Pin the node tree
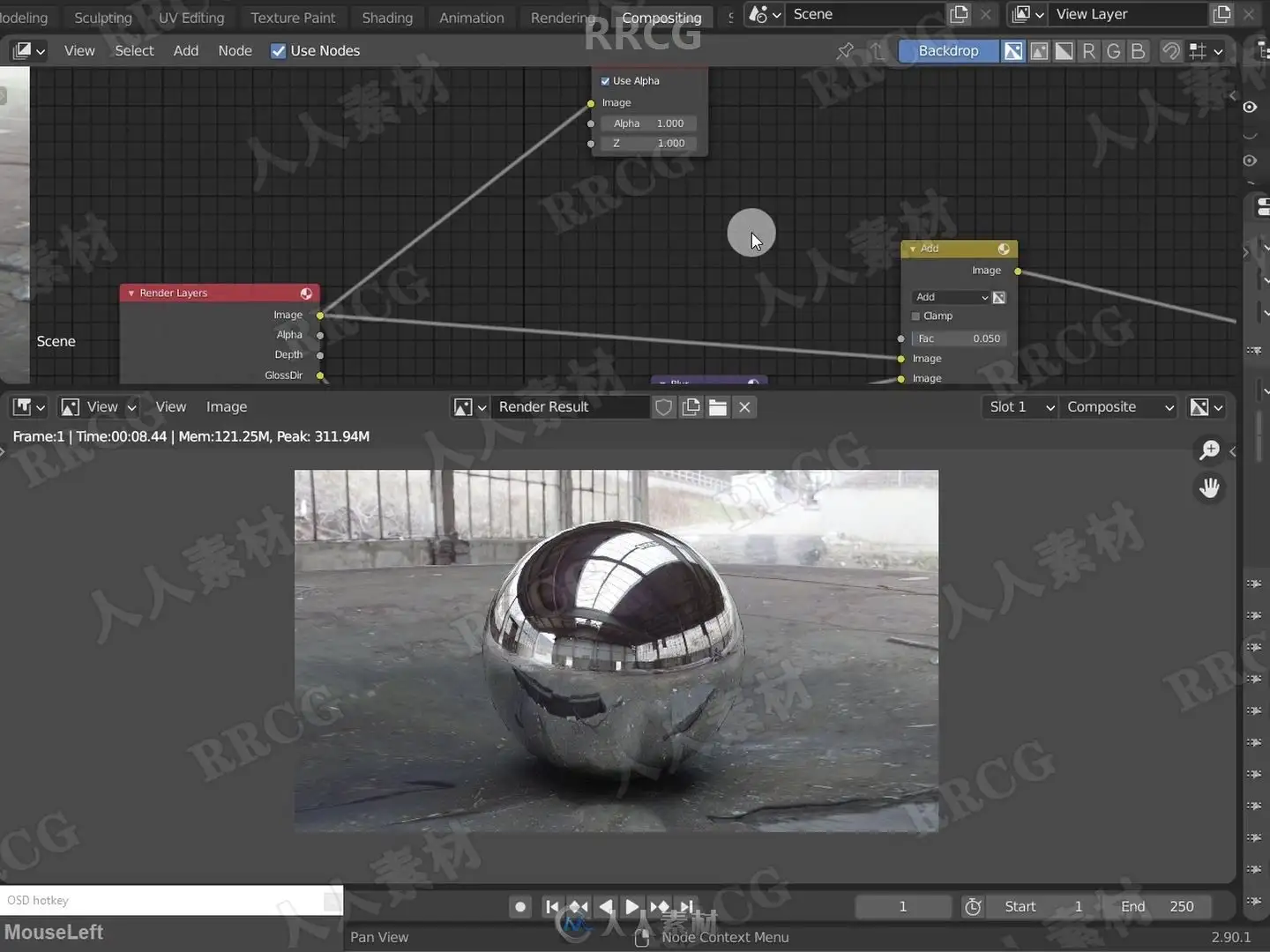 [845, 51]
